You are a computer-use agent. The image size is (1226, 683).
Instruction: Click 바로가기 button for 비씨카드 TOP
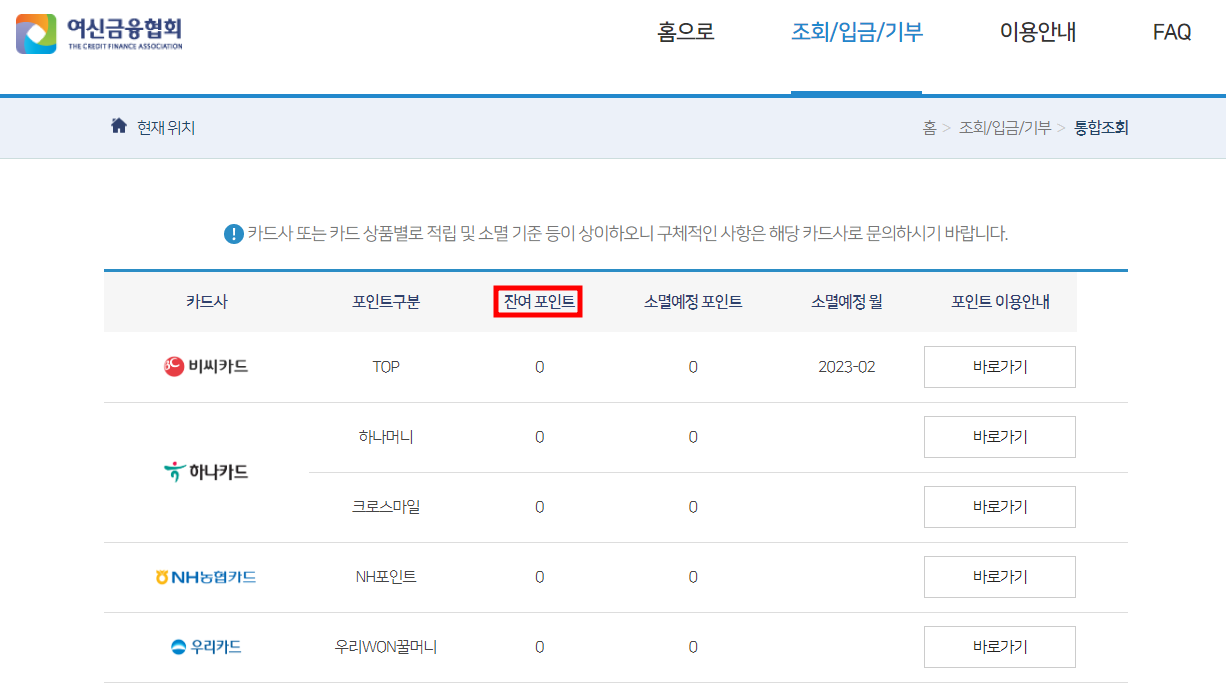click(x=1000, y=367)
